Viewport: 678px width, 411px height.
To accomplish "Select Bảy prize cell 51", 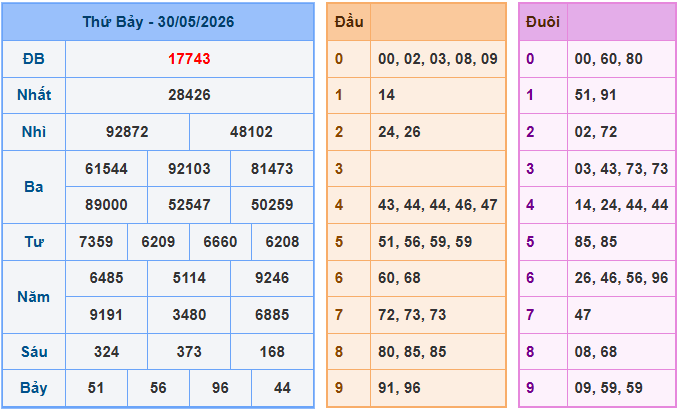I will pyautogui.click(x=96, y=388).
